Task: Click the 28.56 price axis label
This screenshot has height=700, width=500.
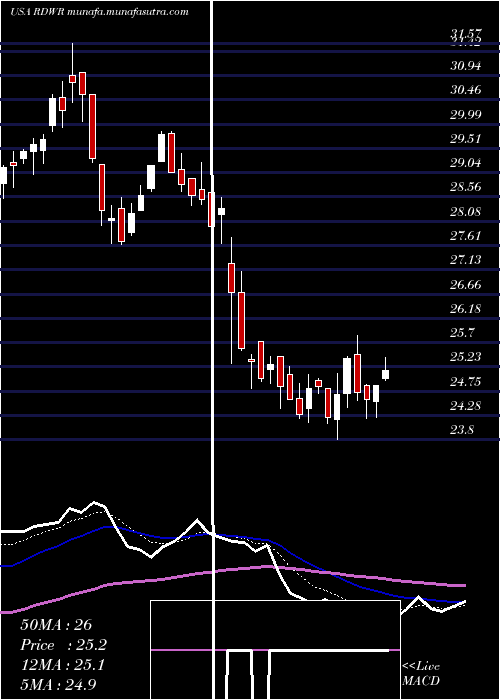Action: 466,187
